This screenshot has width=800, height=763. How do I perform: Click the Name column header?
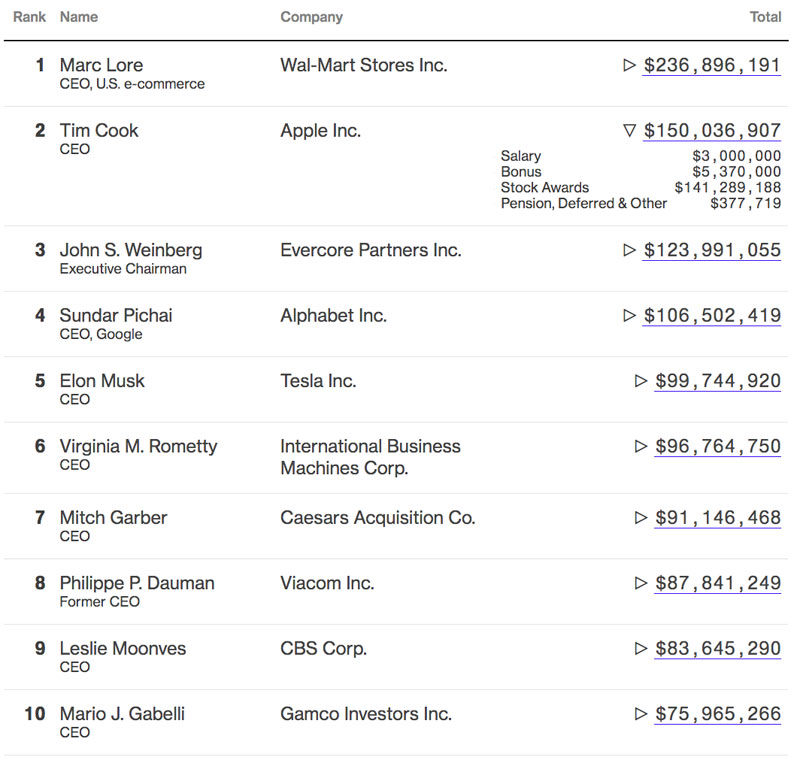[x=79, y=17]
